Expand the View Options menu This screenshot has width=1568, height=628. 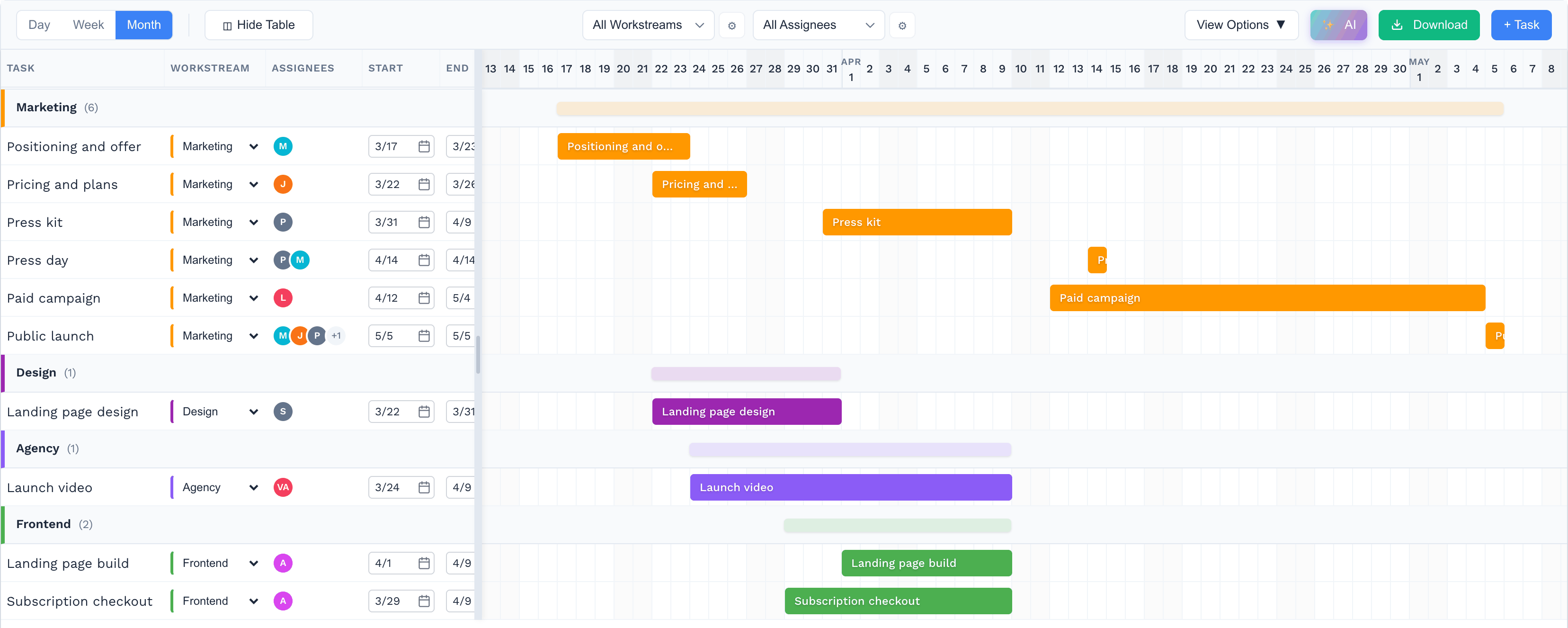click(x=1241, y=25)
